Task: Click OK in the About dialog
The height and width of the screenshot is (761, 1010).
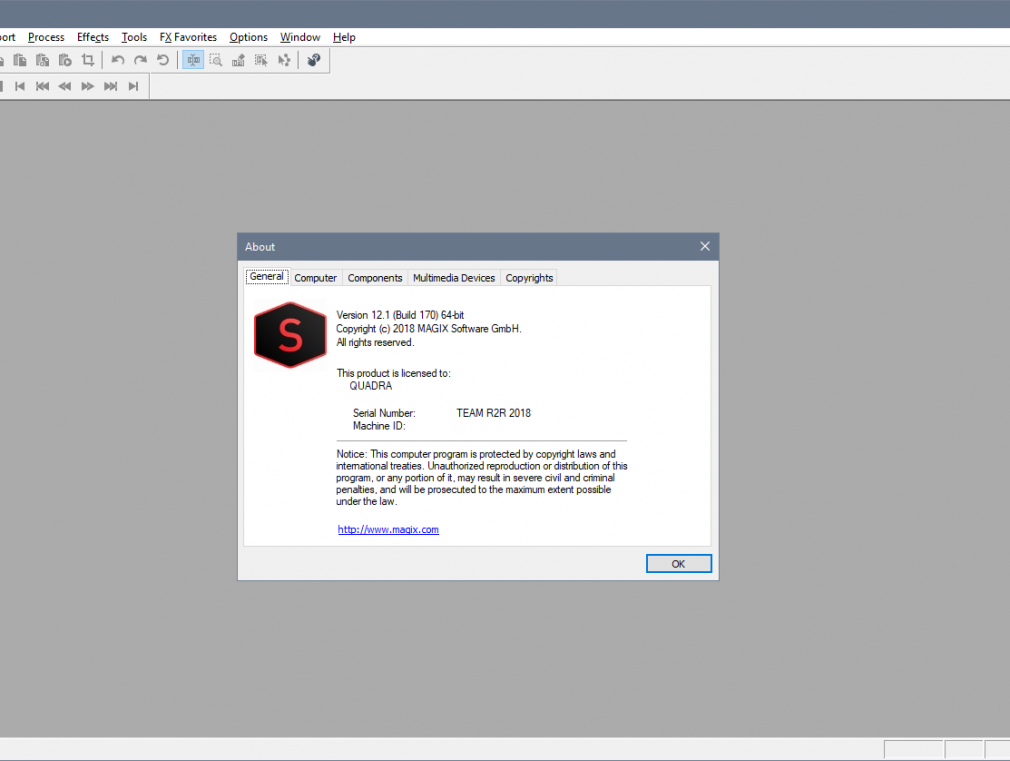Action: [x=679, y=564]
